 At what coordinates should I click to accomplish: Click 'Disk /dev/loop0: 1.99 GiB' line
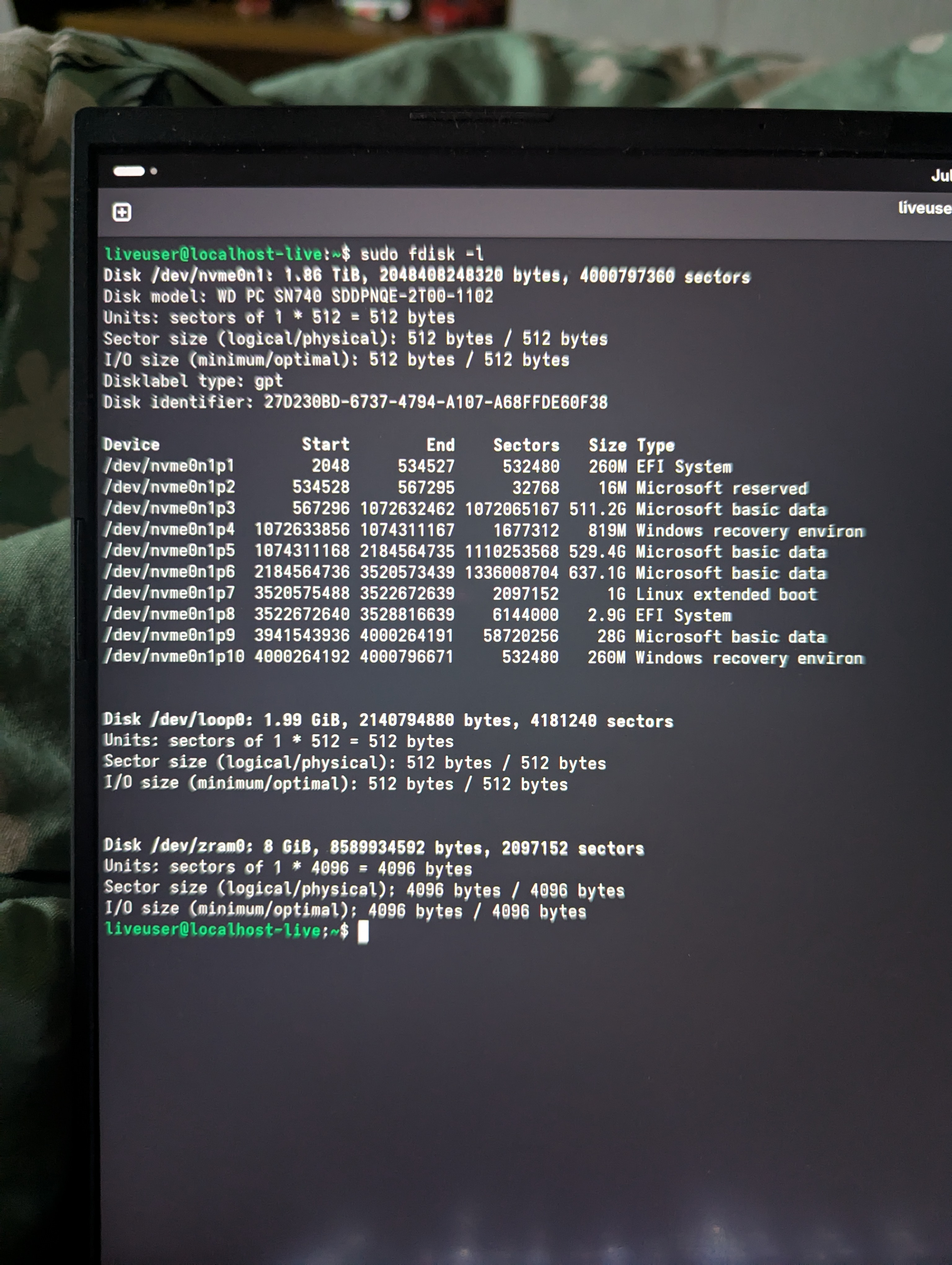point(389,720)
